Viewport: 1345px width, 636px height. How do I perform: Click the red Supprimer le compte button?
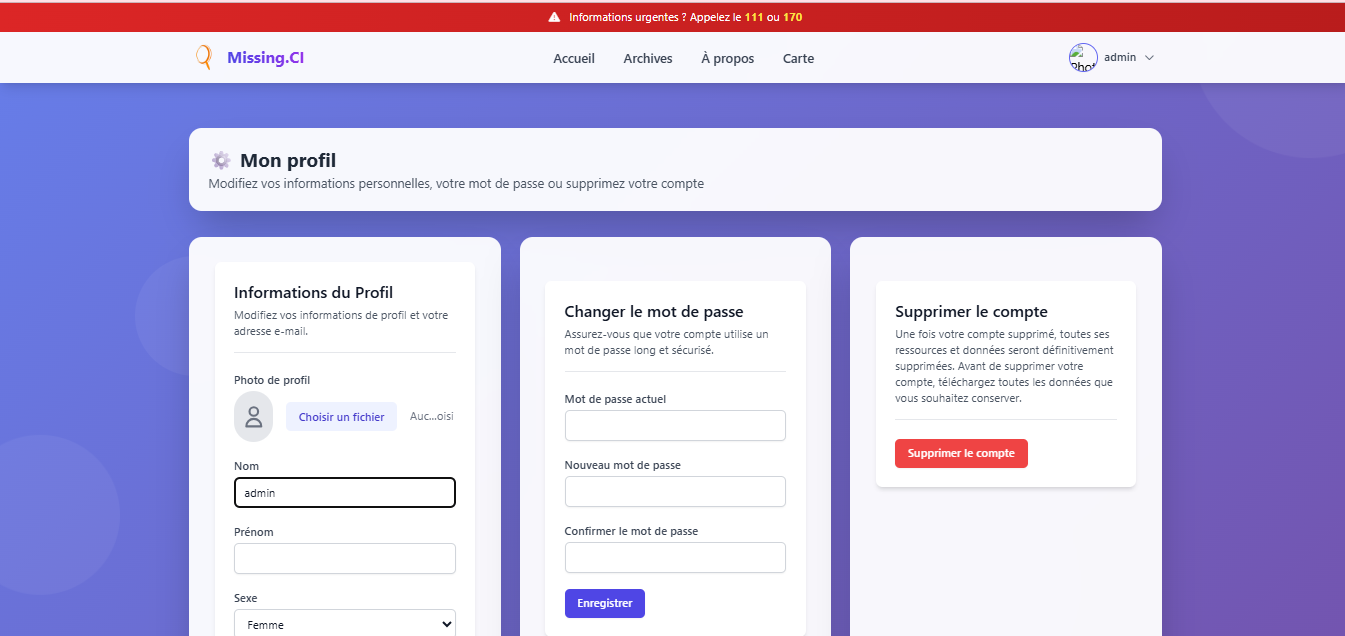(961, 453)
